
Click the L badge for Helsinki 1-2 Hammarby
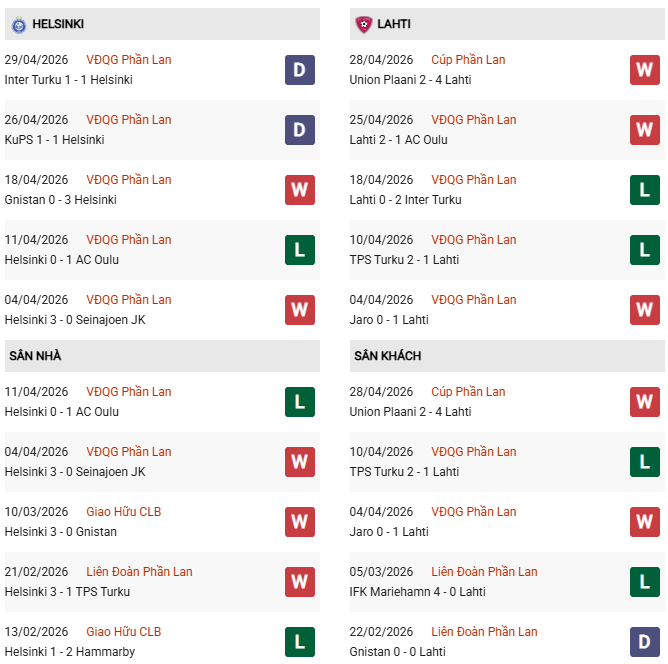pos(299,642)
